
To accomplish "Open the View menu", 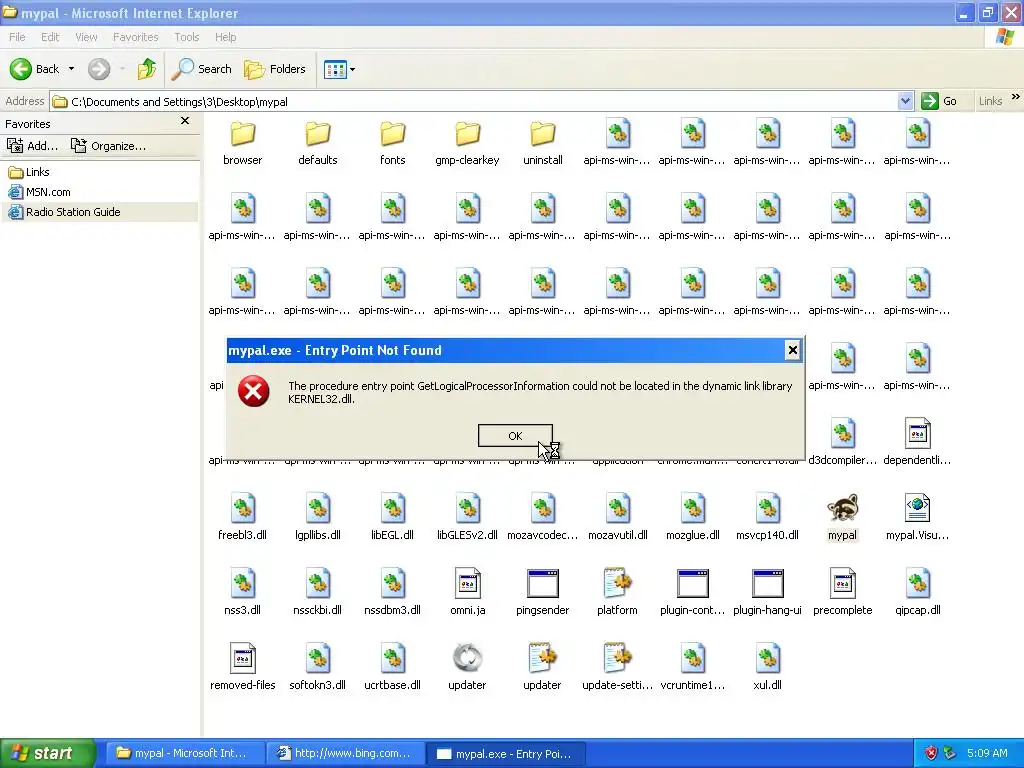I will click(x=86, y=37).
